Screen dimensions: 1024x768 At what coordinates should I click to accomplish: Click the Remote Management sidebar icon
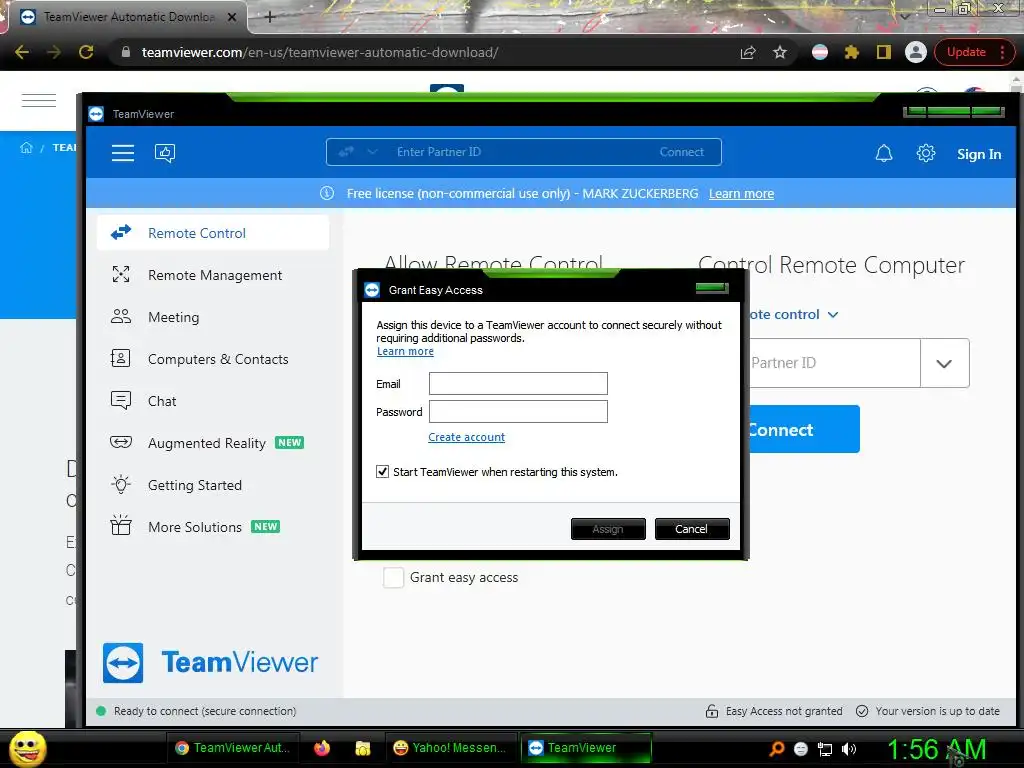pos(121,274)
